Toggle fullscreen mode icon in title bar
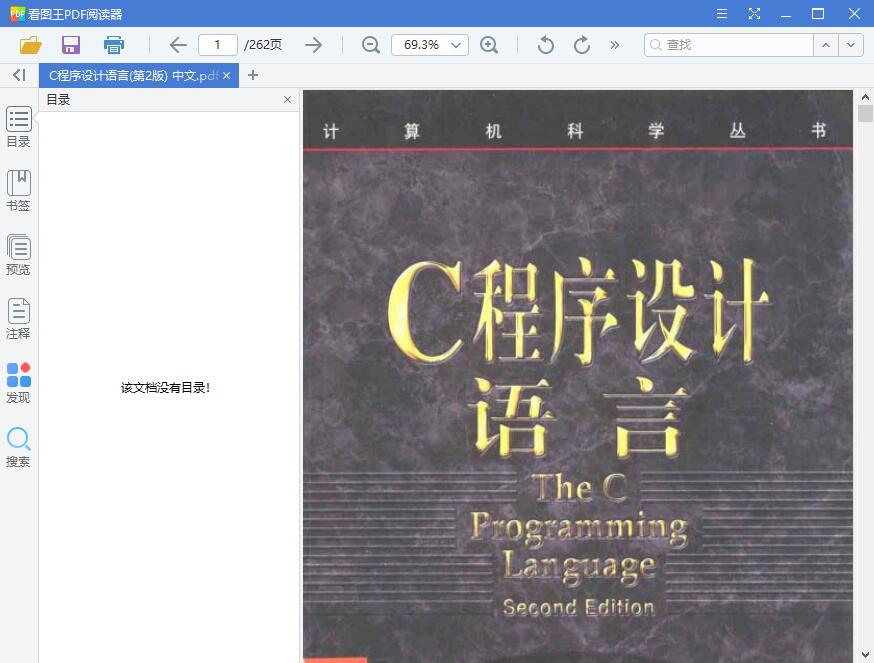Screen dimensions: 874x663 (x=754, y=13)
